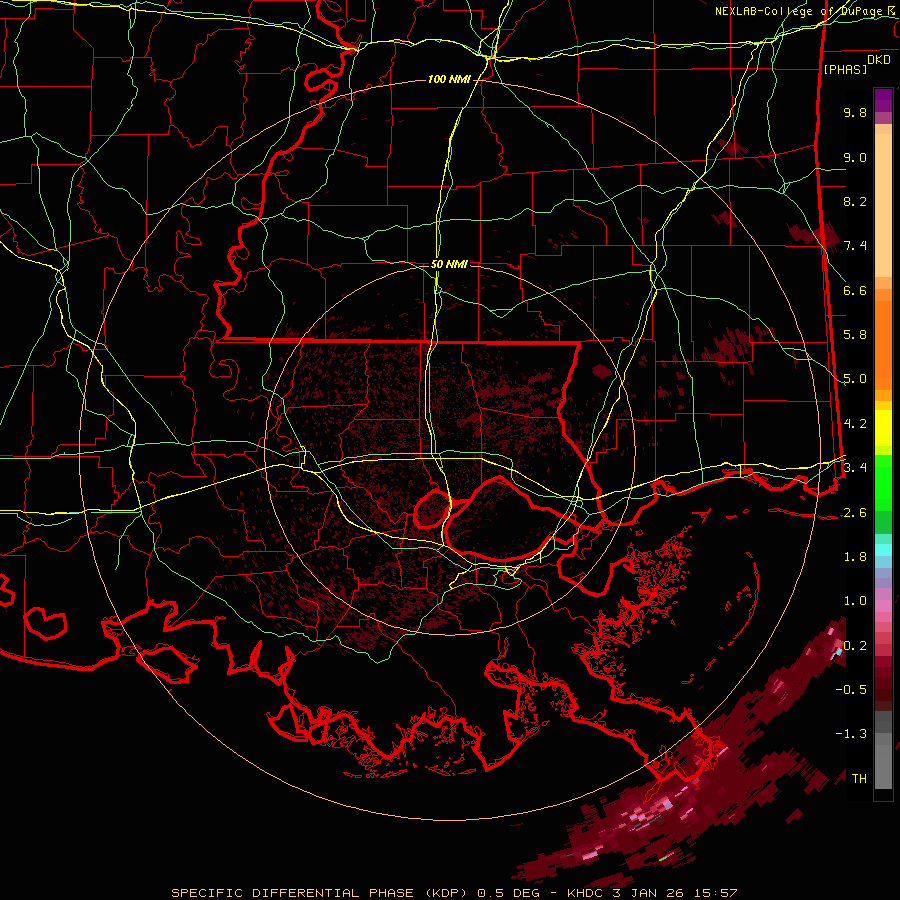The image size is (900, 900).
Task: Click the 100 NMI range ring label
Action: 449,79
